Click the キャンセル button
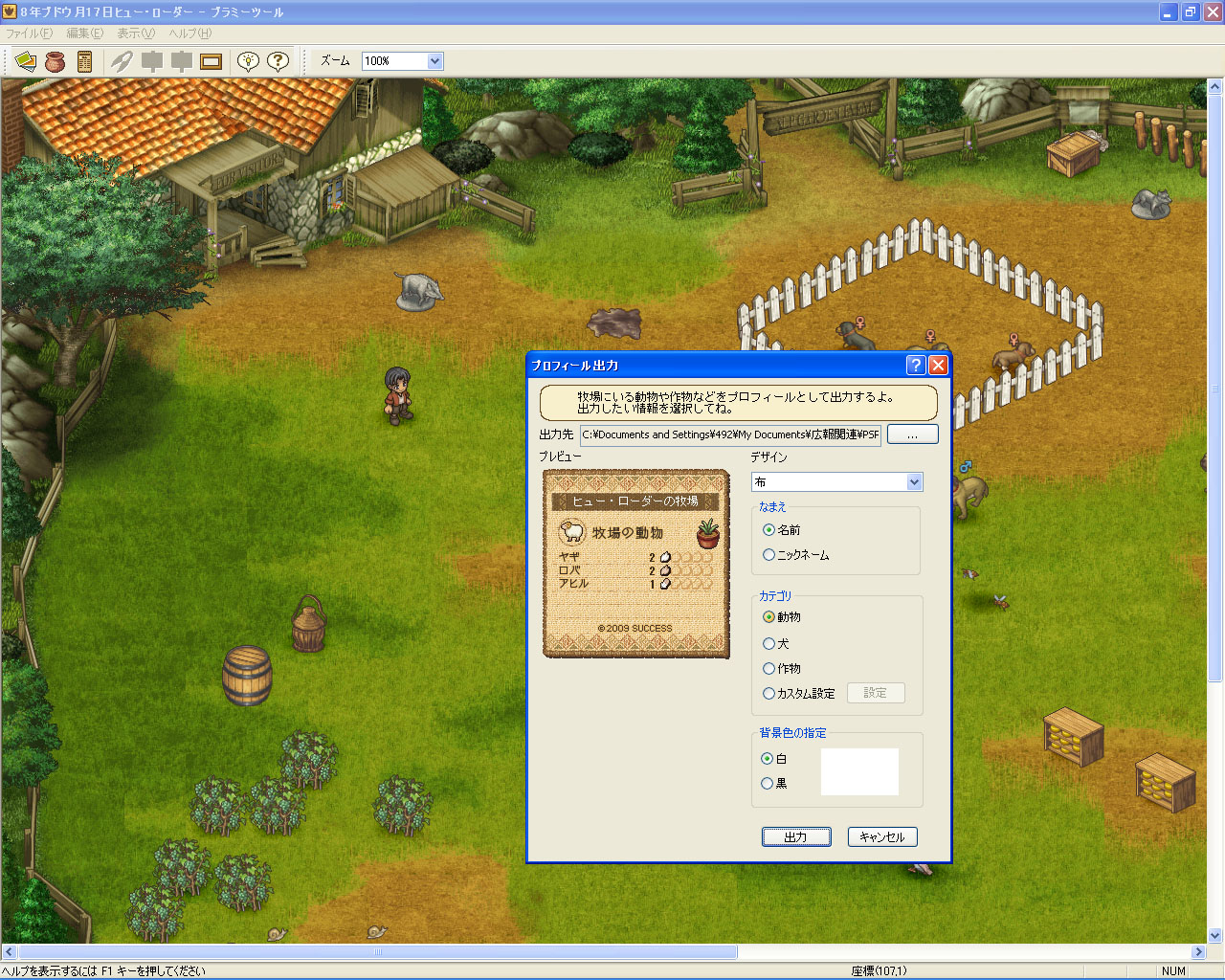 coord(882,837)
